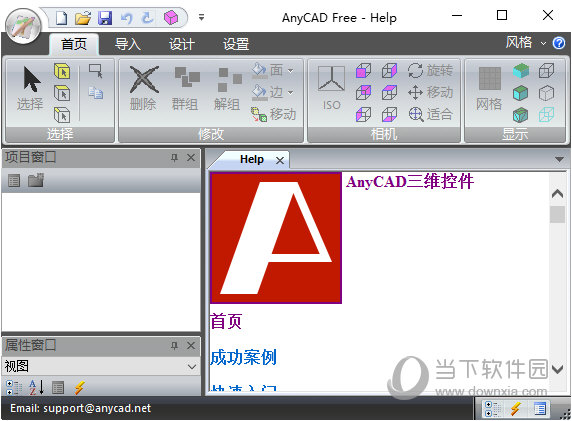Click the folder icon in 项目窗口 toolbar
The image size is (572, 421).
36,180
